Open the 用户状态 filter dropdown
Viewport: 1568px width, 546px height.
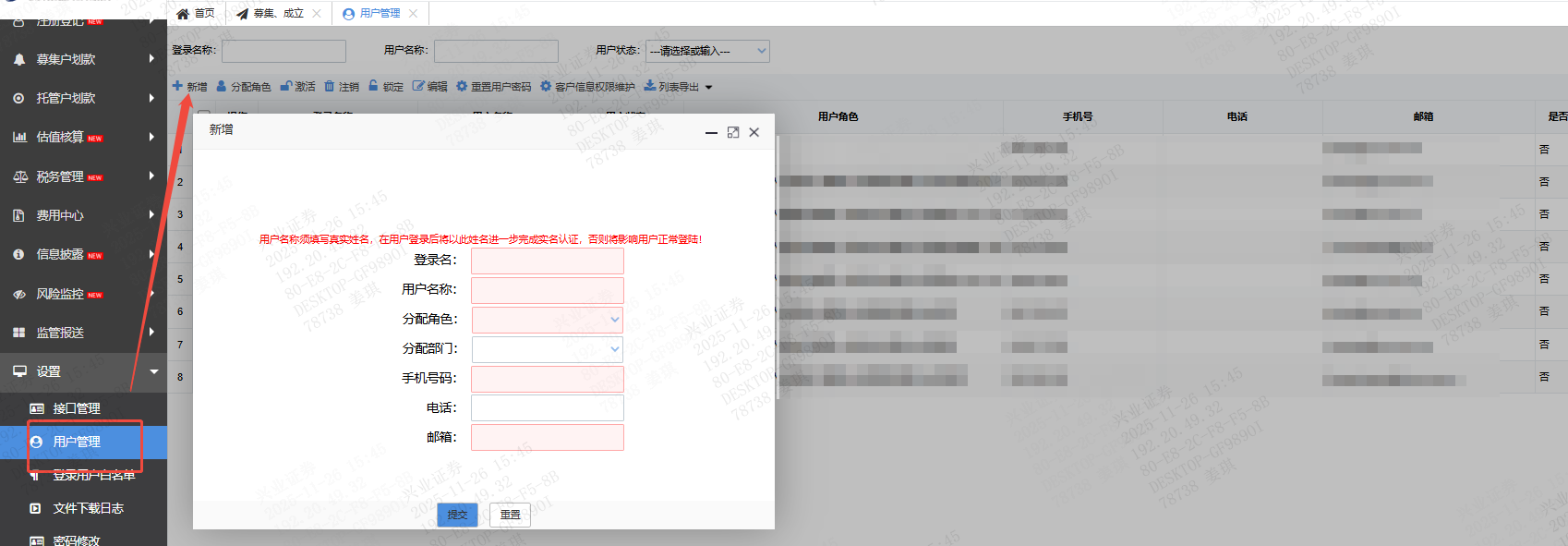[x=707, y=51]
